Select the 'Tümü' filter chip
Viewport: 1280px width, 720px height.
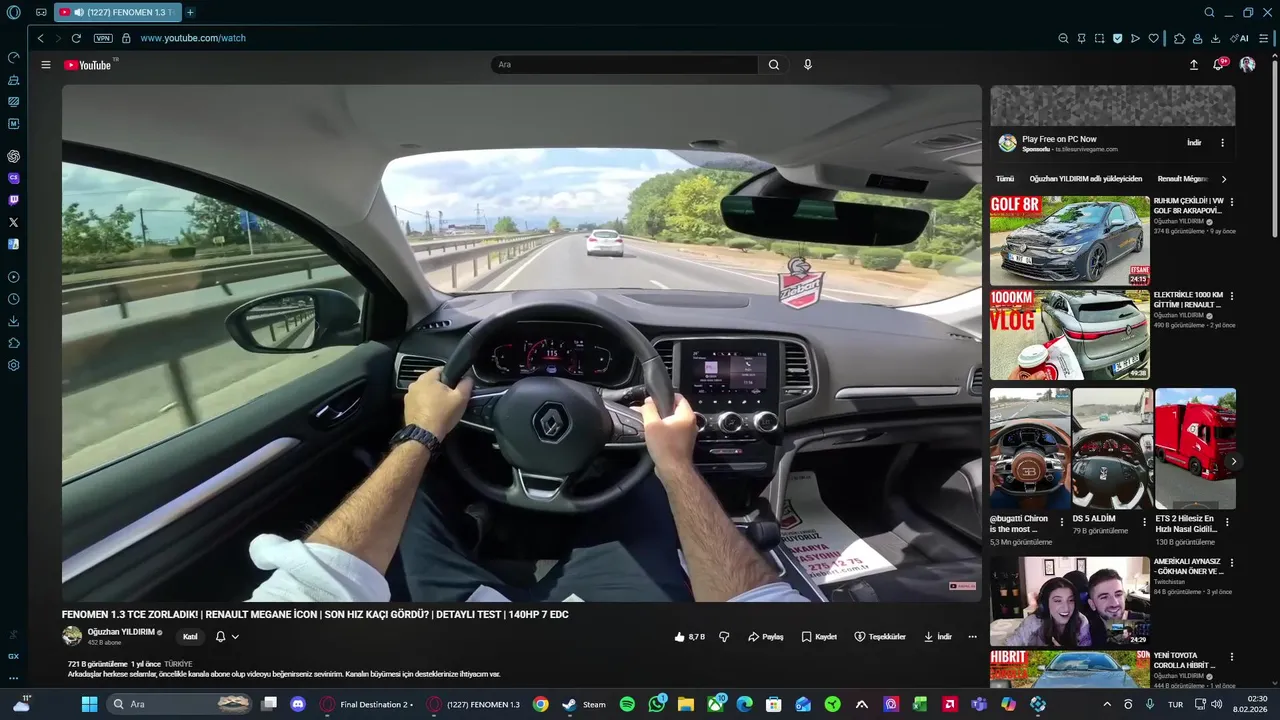point(1004,179)
